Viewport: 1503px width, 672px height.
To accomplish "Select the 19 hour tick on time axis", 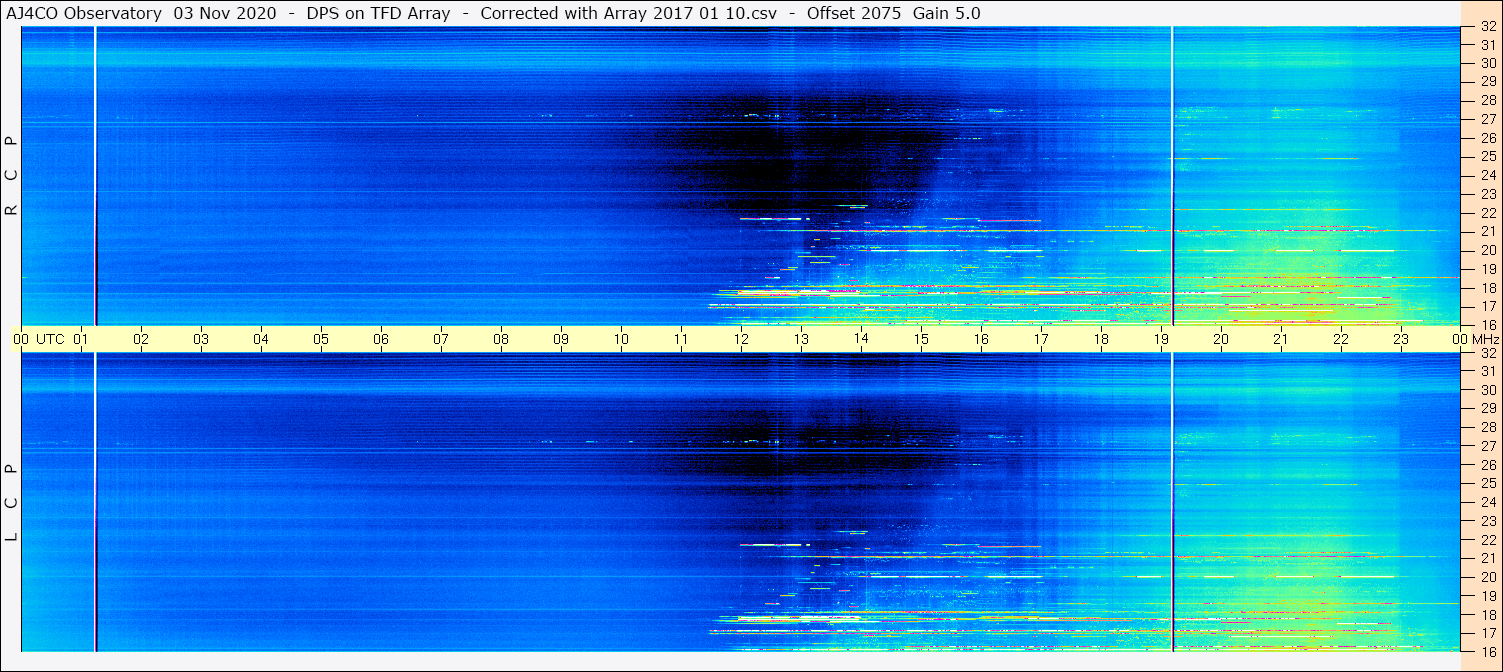I will pyautogui.click(x=1161, y=339).
